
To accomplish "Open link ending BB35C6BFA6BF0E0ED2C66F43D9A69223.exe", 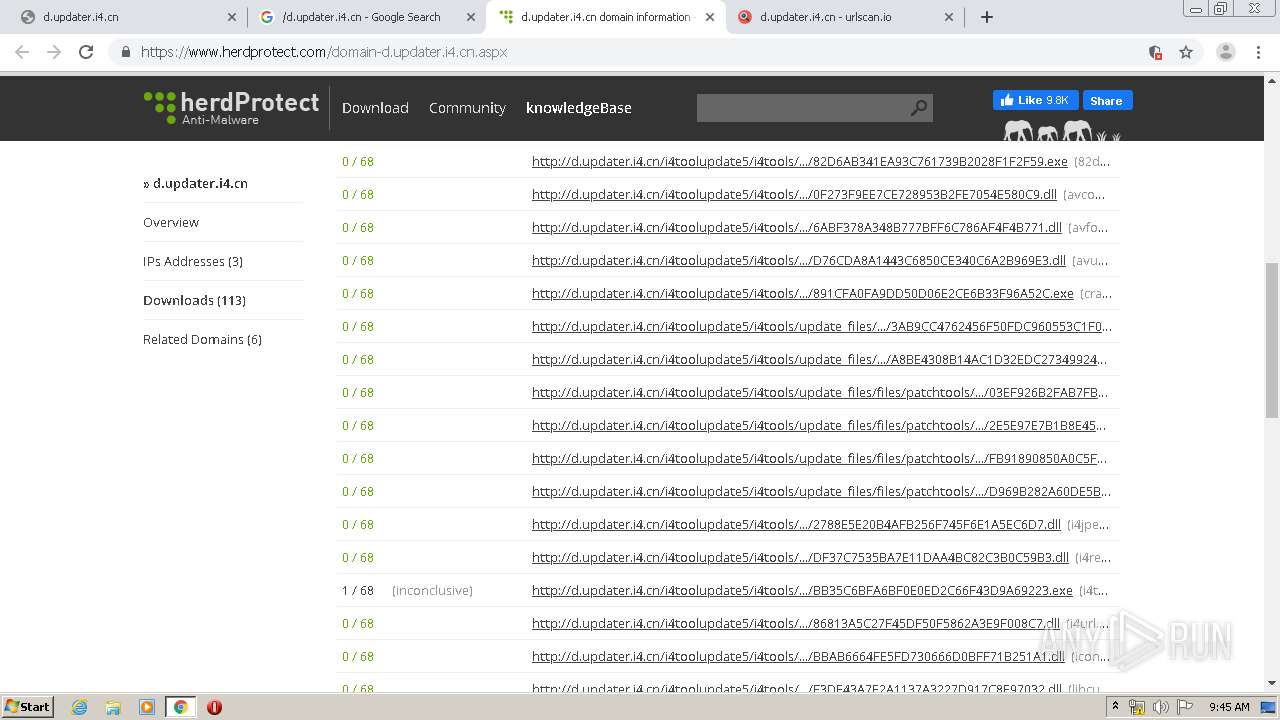I will click(802, 590).
